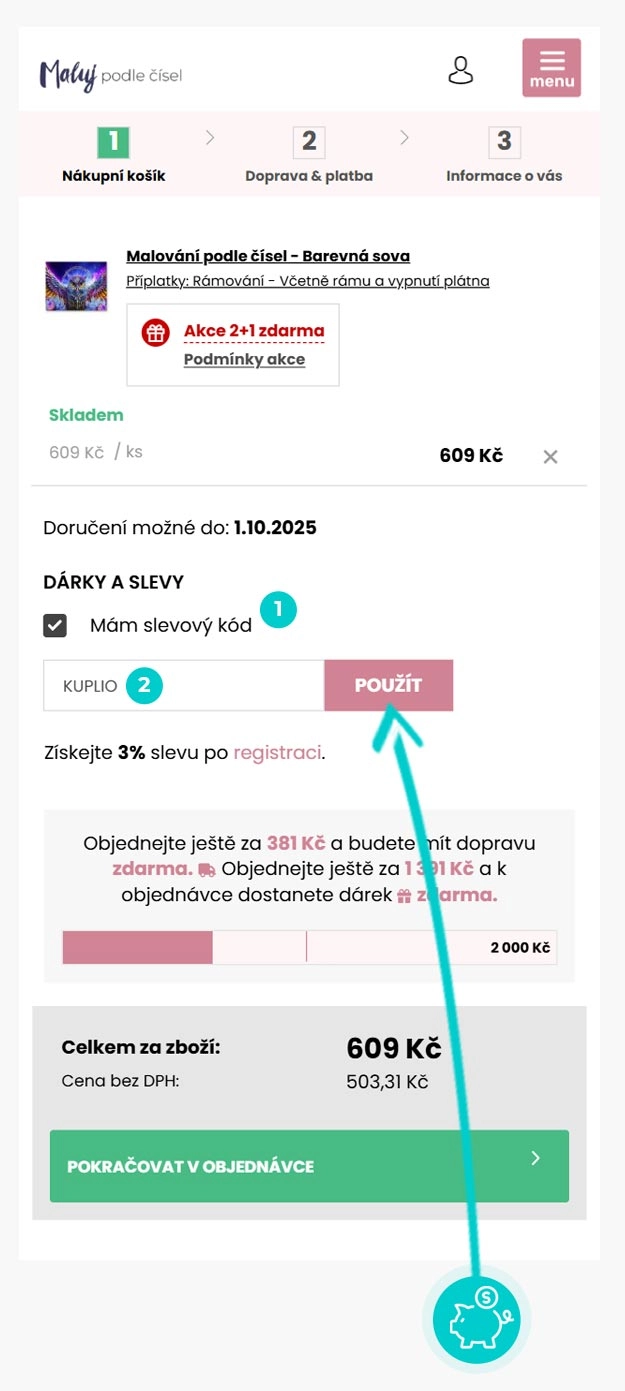Open the user account icon
This screenshot has height=1391, width=625.
pos(460,70)
